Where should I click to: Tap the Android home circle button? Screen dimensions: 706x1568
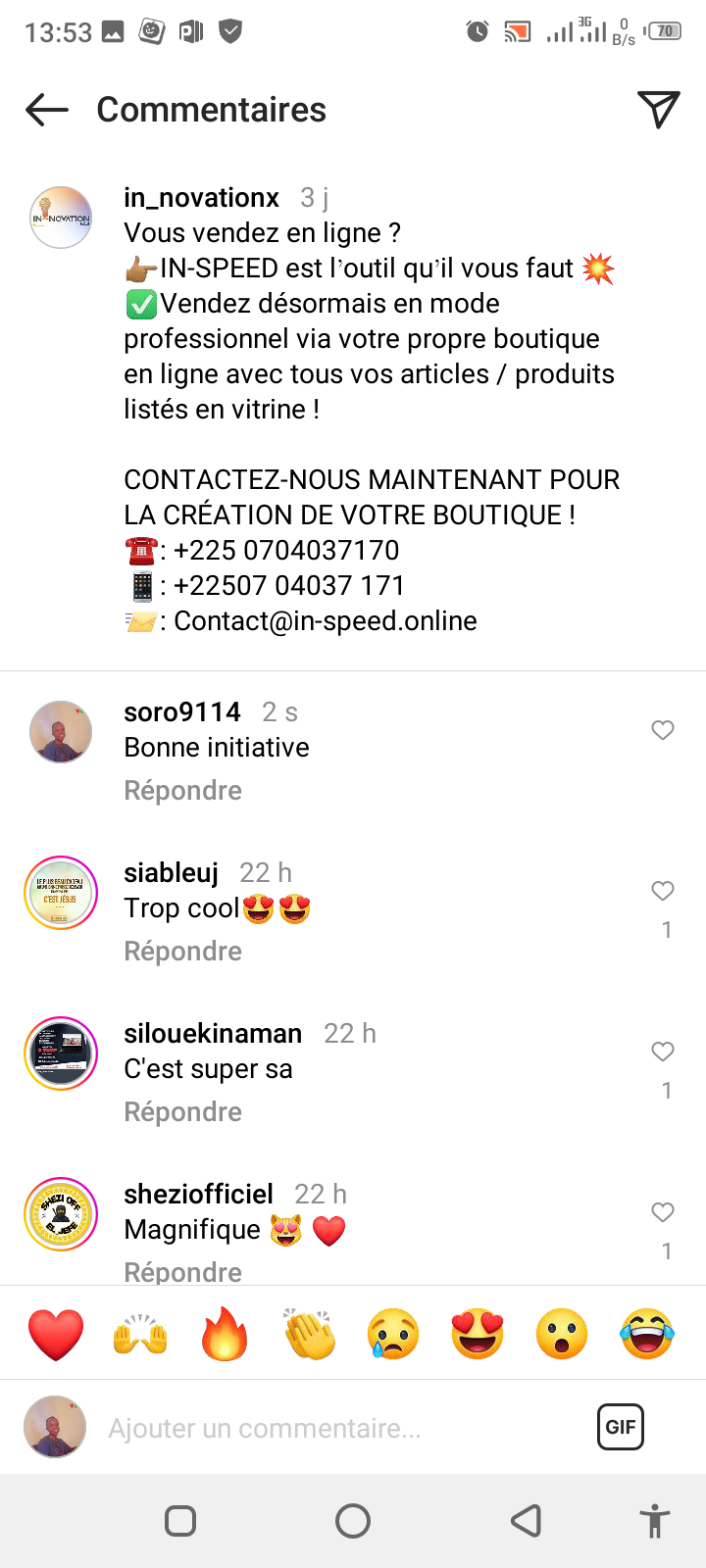[x=353, y=1521]
